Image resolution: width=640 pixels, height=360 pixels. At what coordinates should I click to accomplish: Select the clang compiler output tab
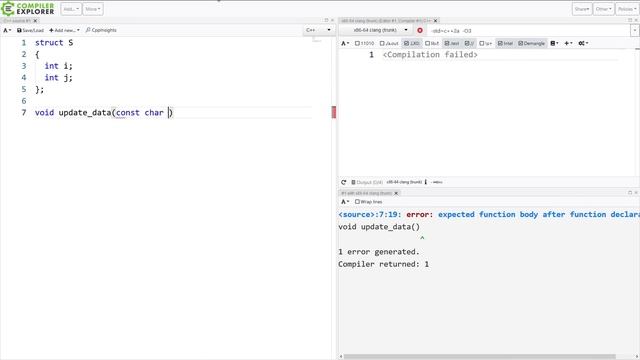pyautogui.click(x=386, y=20)
